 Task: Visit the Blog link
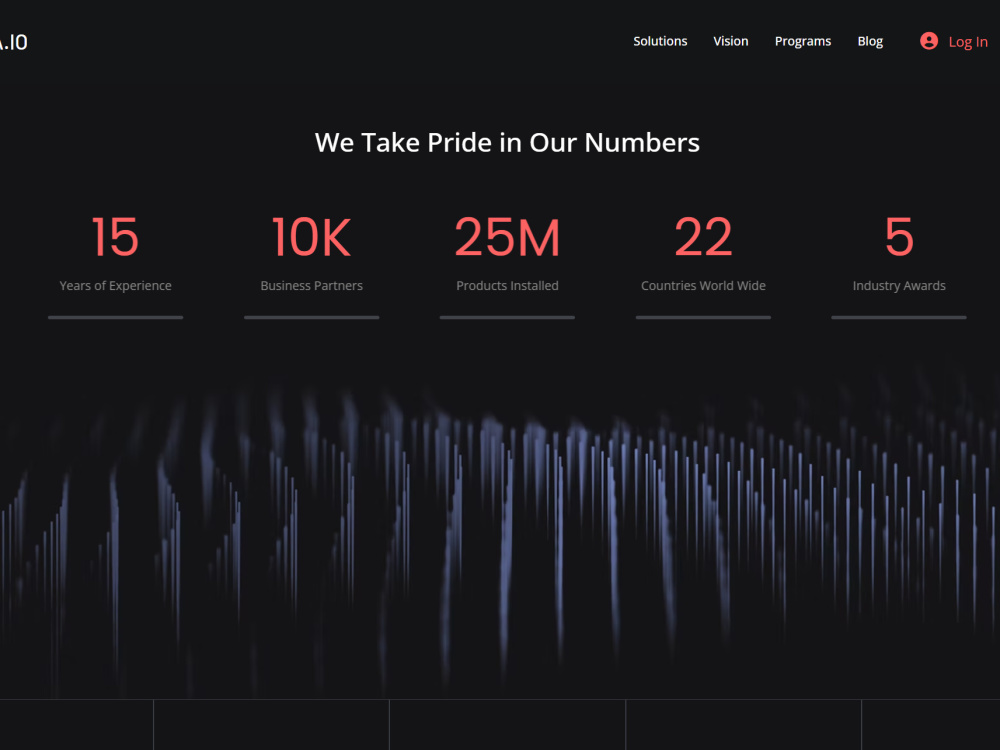870,41
